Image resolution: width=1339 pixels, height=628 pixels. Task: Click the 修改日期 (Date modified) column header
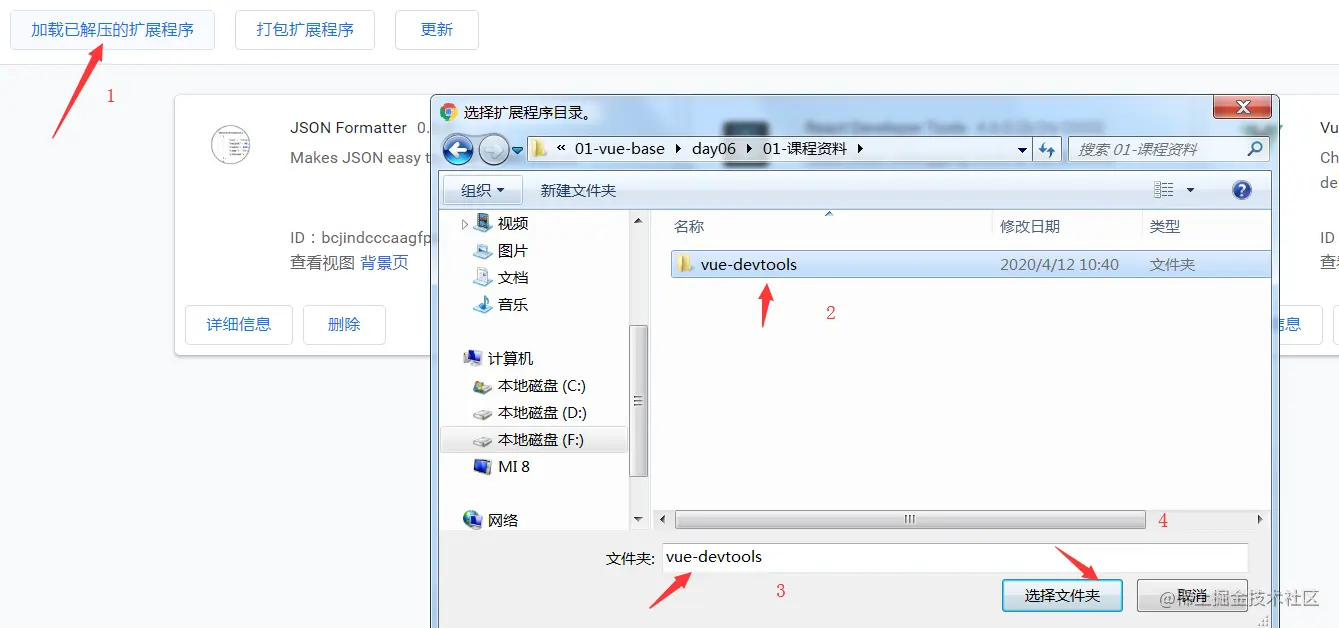coord(1029,227)
